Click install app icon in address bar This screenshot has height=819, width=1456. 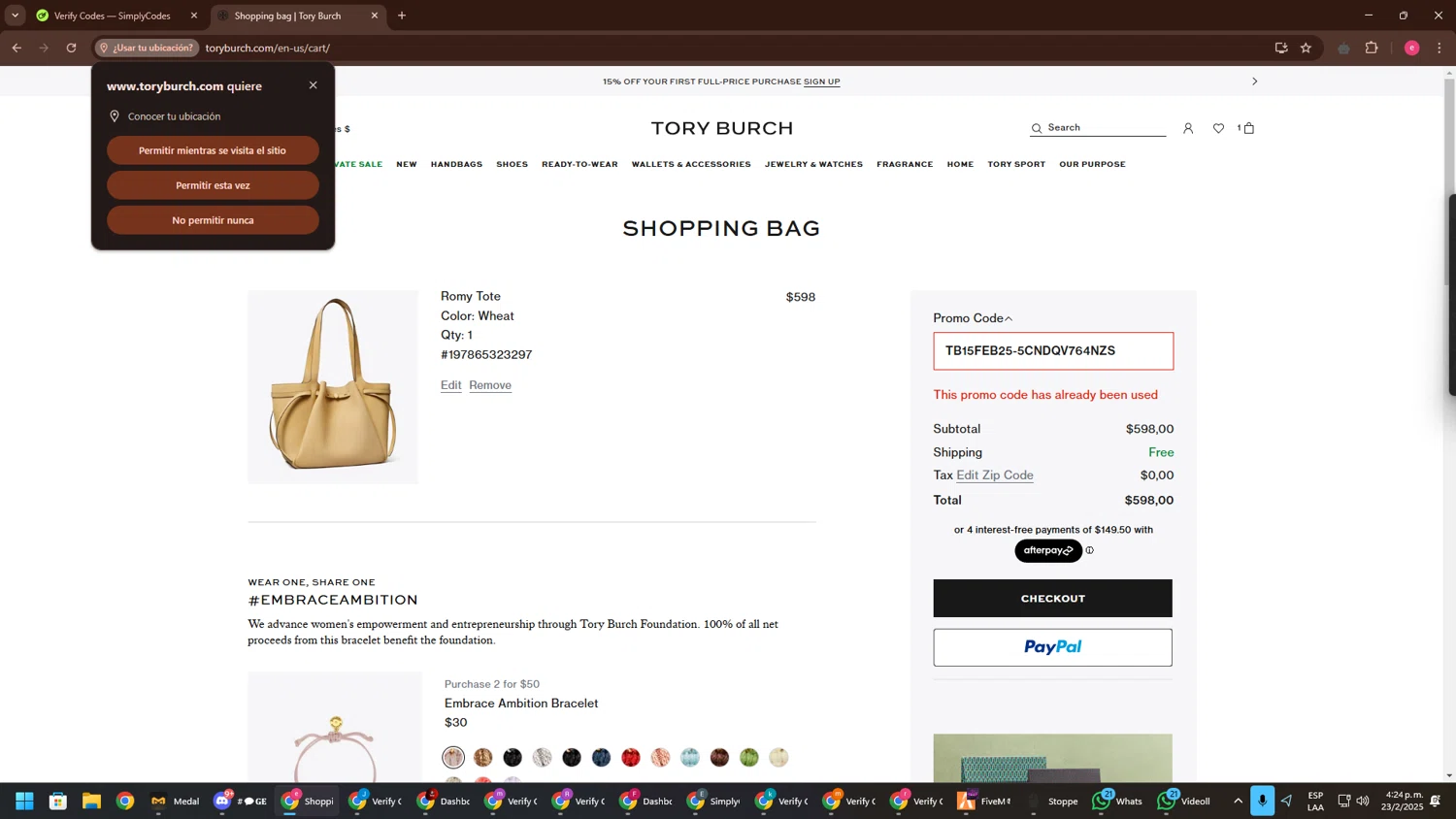(1280, 48)
